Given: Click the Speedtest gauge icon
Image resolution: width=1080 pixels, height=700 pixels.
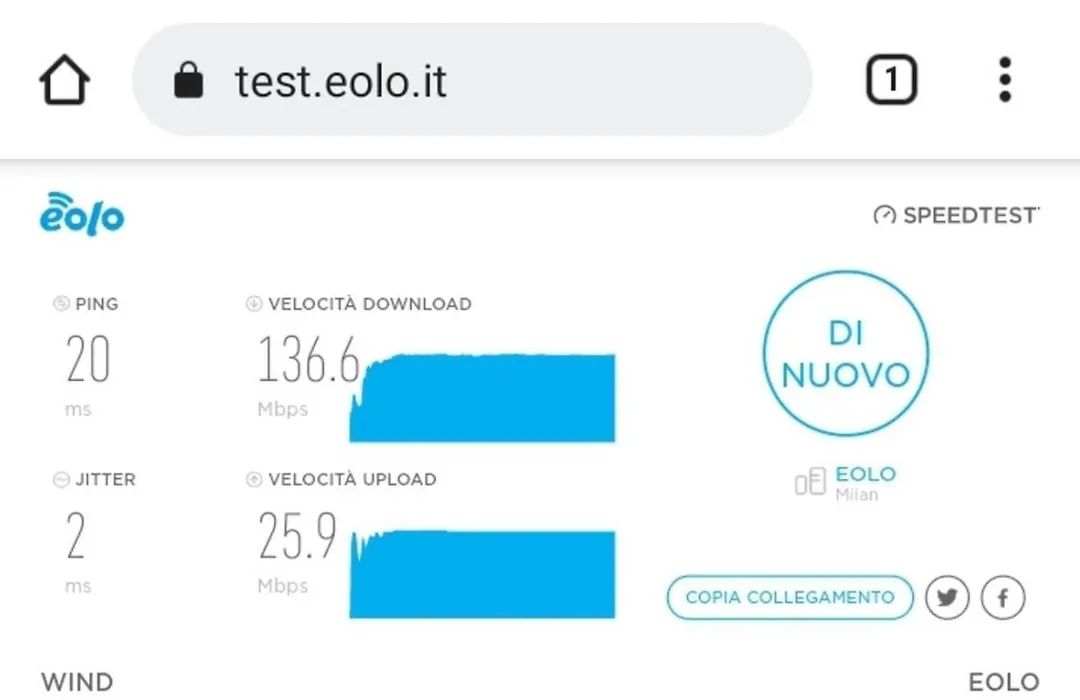Looking at the screenshot, I should tap(884, 216).
